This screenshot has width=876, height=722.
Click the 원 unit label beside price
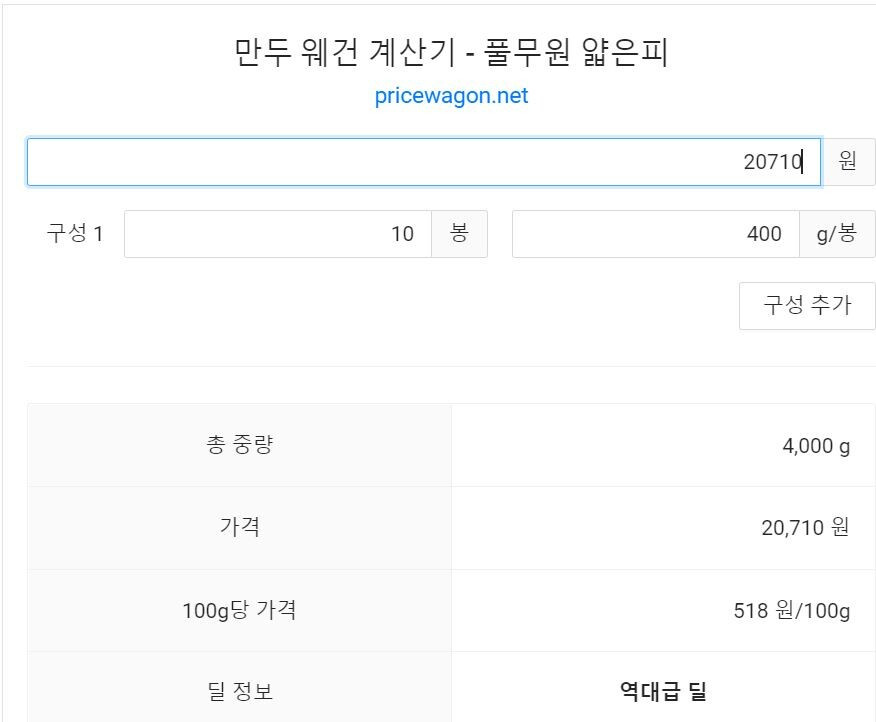(x=848, y=162)
